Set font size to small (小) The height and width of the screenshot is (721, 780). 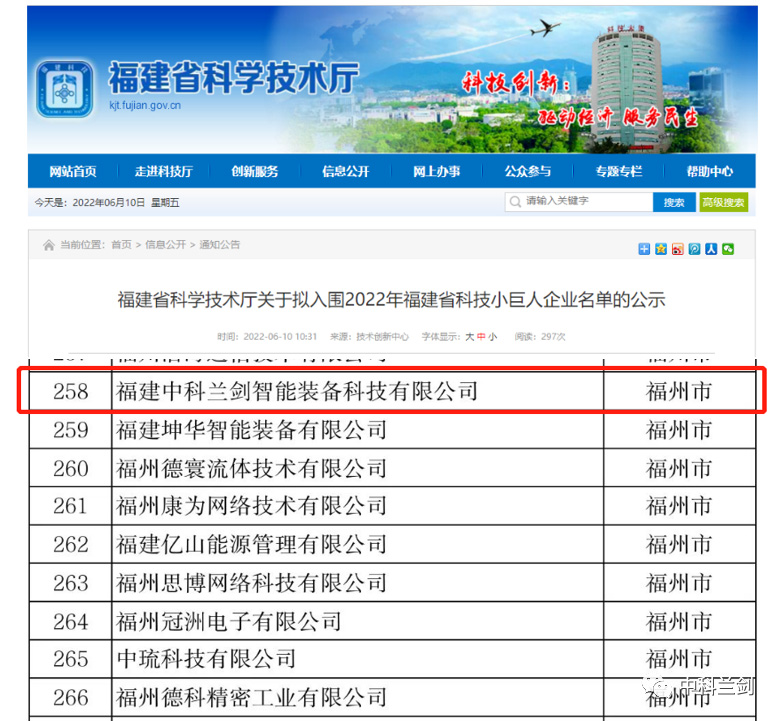(492, 337)
